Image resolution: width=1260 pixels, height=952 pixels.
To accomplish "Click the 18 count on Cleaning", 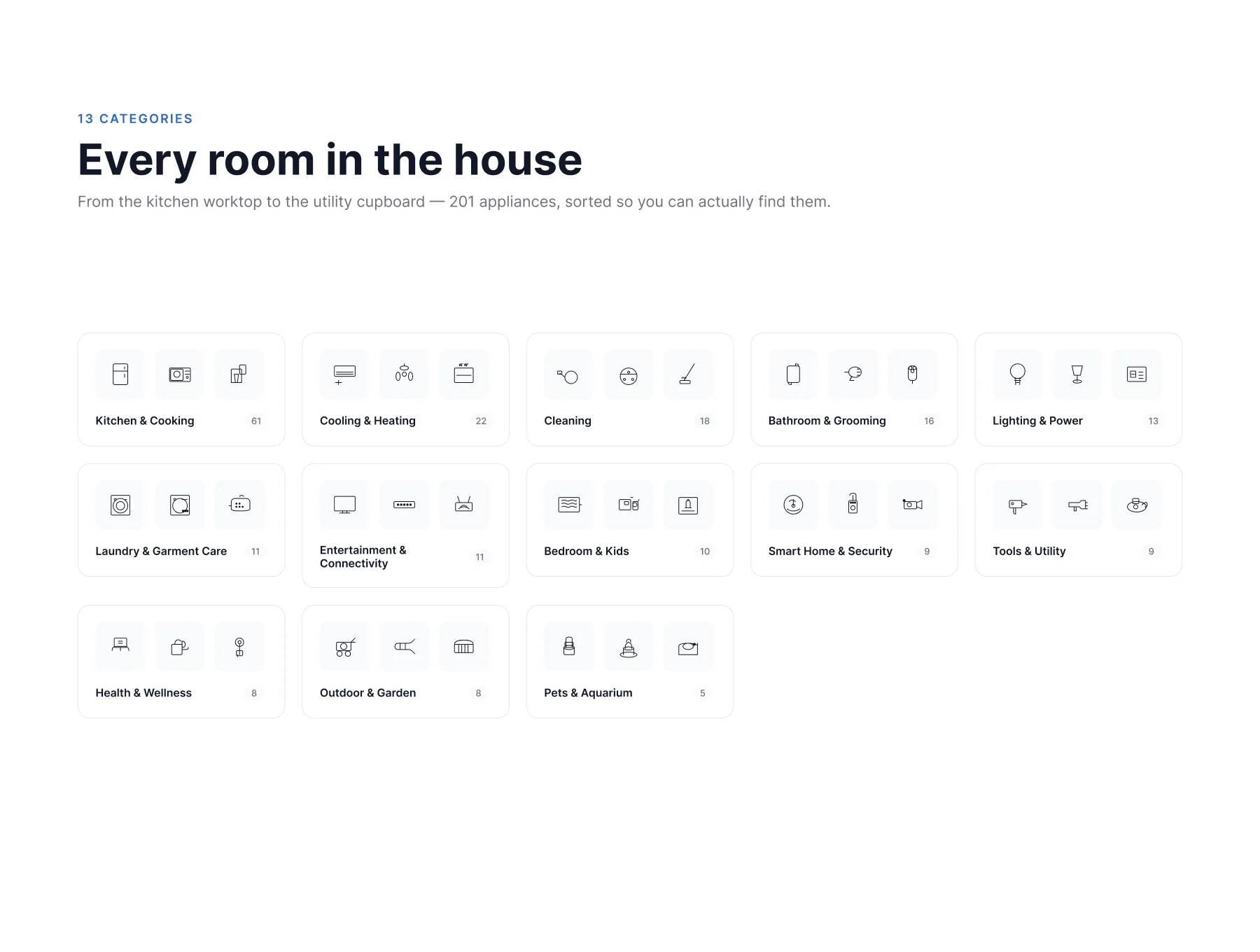I will [x=705, y=421].
